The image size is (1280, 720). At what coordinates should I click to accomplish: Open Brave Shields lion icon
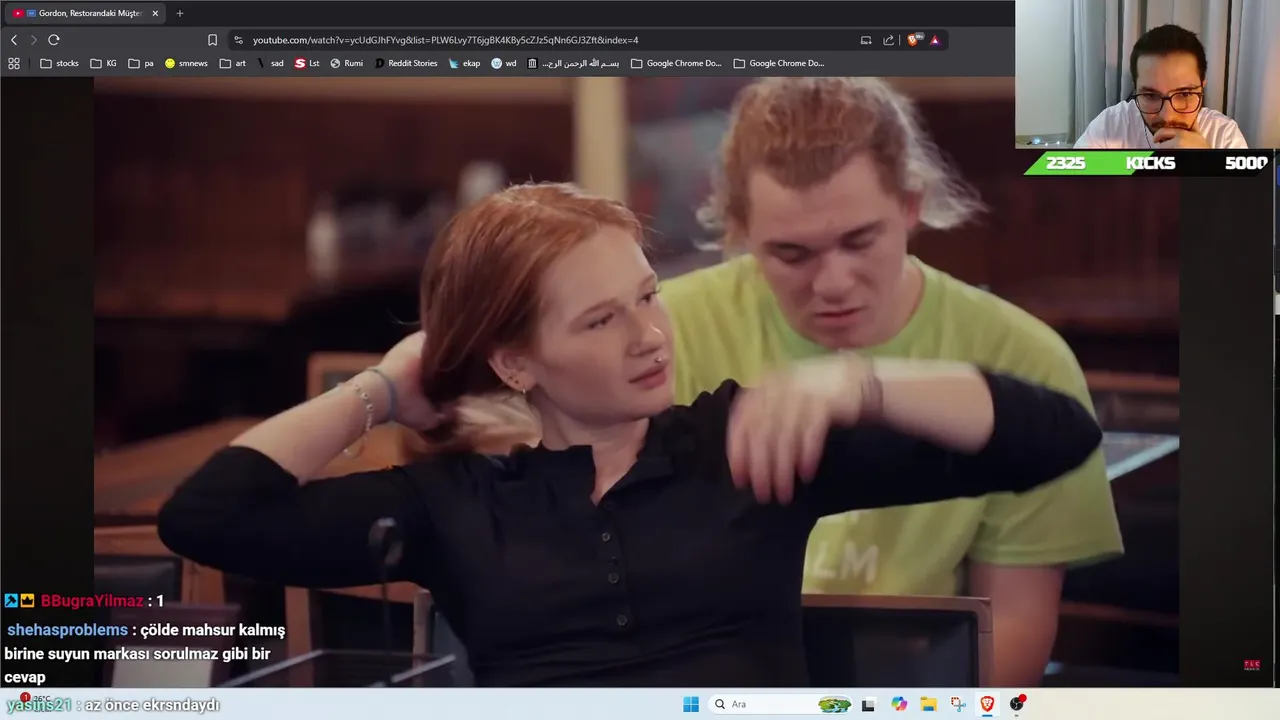(x=913, y=40)
